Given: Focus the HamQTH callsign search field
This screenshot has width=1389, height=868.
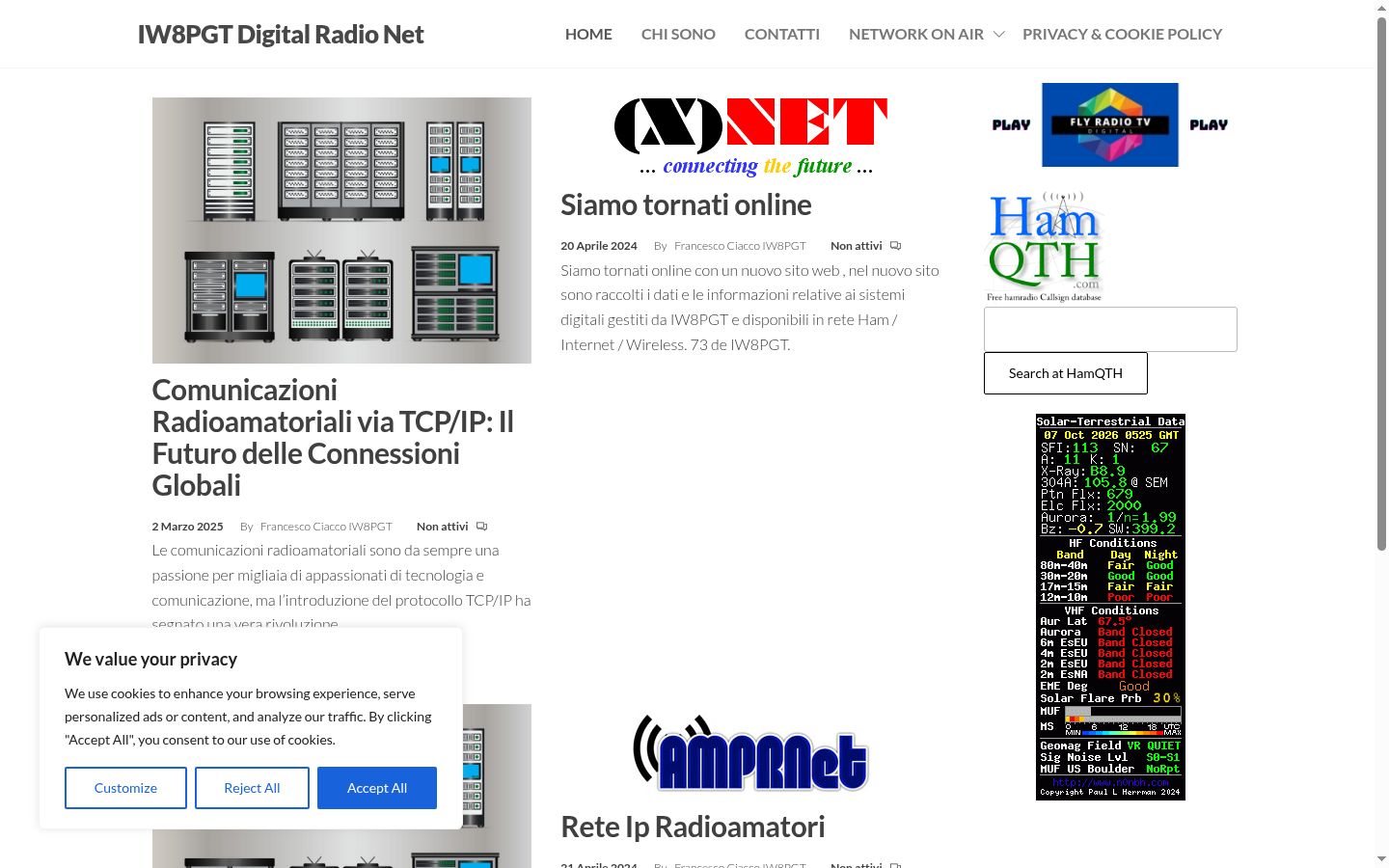Looking at the screenshot, I should click(1110, 329).
